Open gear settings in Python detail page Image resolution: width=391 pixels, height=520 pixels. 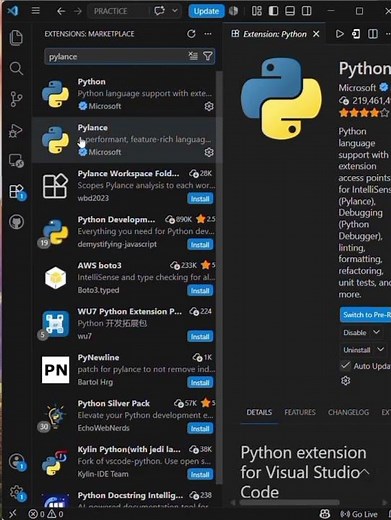(346, 381)
